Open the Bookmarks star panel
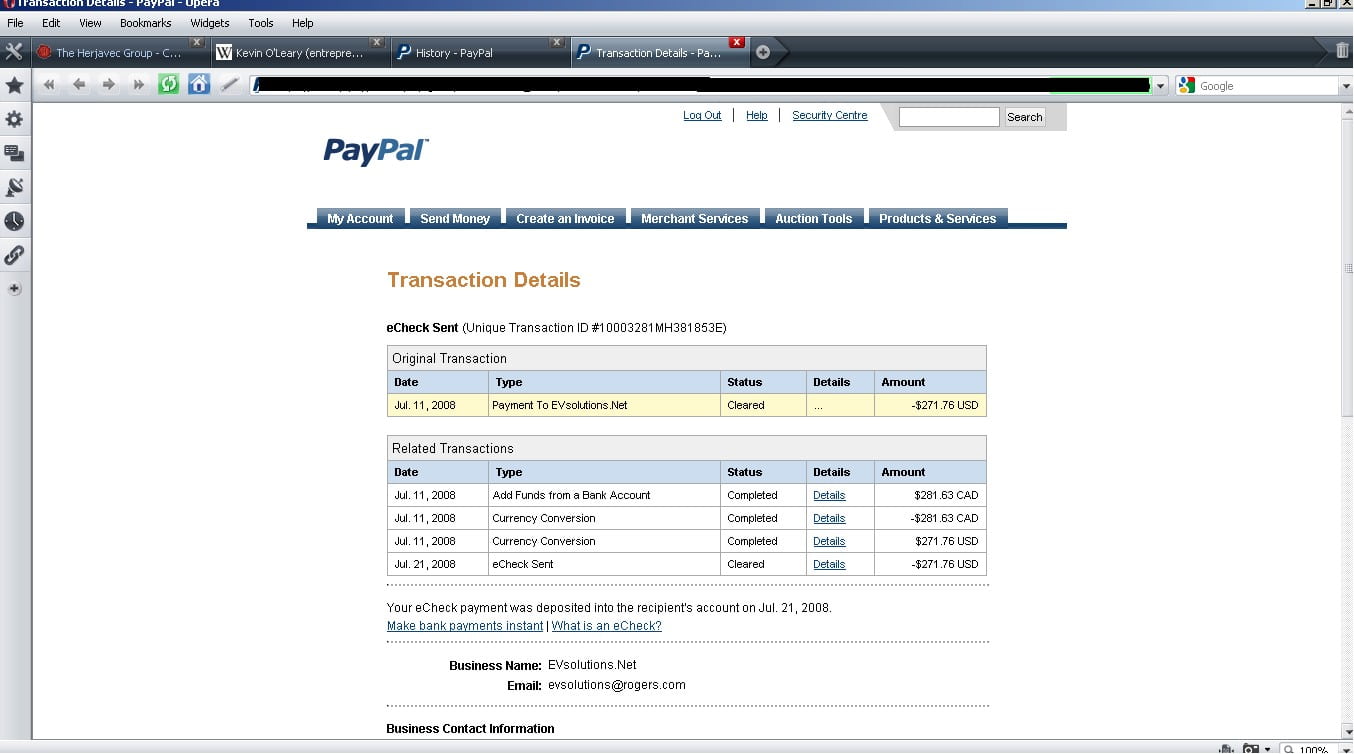 [x=14, y=86]
